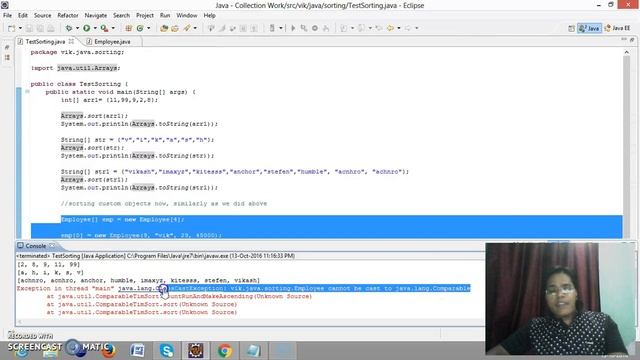Viewport: 640px width, 360px height.
Task: Click the Debug bug icon
Action: tap(69, 28)
